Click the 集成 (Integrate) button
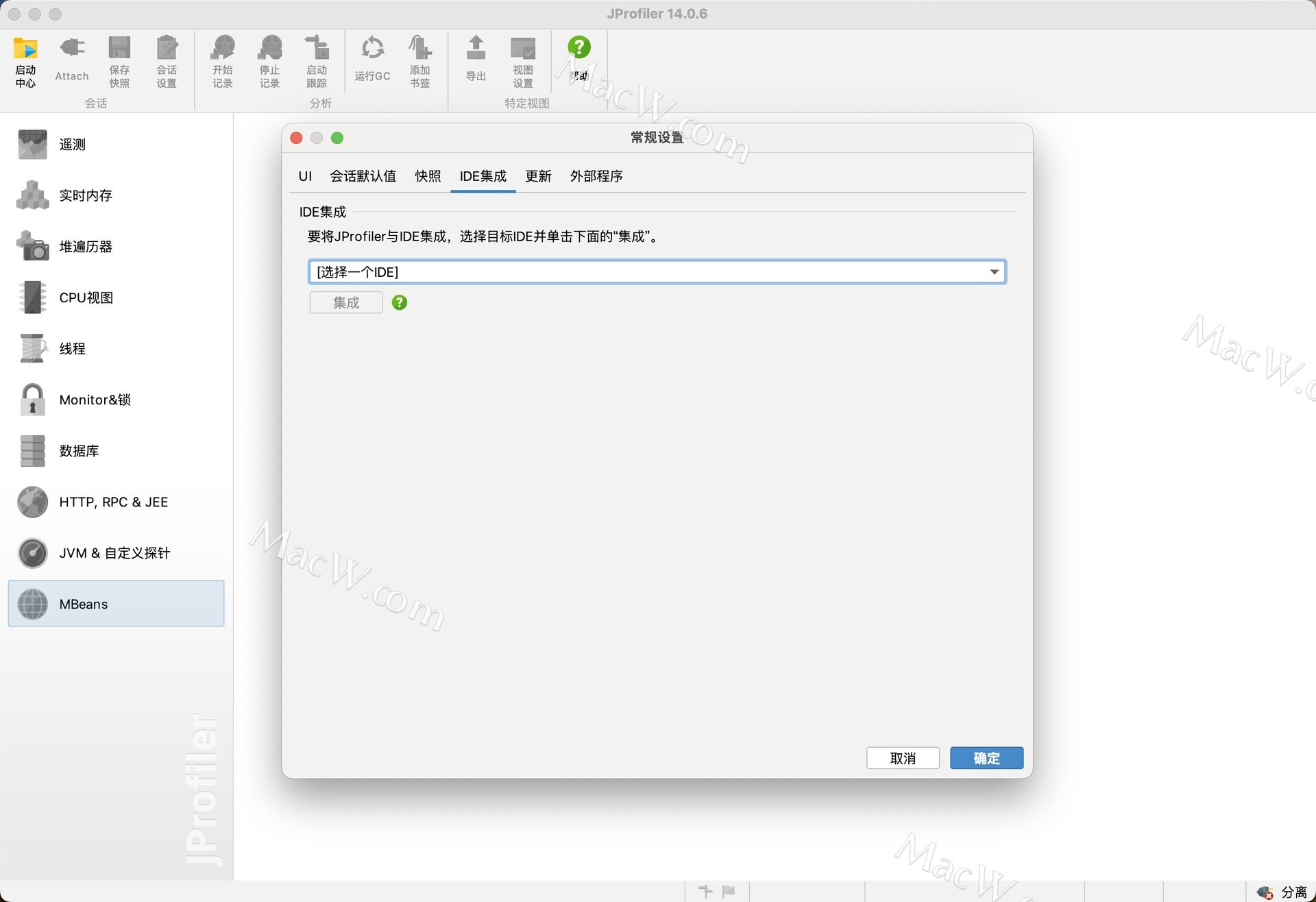Screen dimensions: 1316x902 pyautogui.click(x=346, y=302)
